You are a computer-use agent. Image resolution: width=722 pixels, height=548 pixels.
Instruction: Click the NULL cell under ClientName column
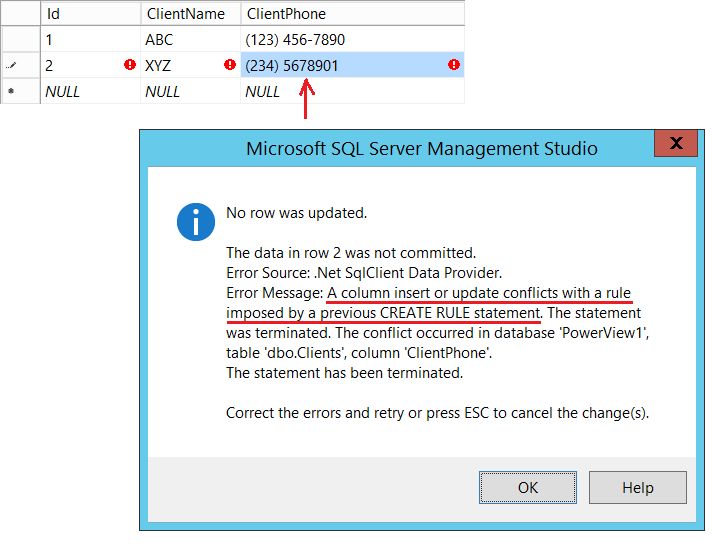point(191,91)
